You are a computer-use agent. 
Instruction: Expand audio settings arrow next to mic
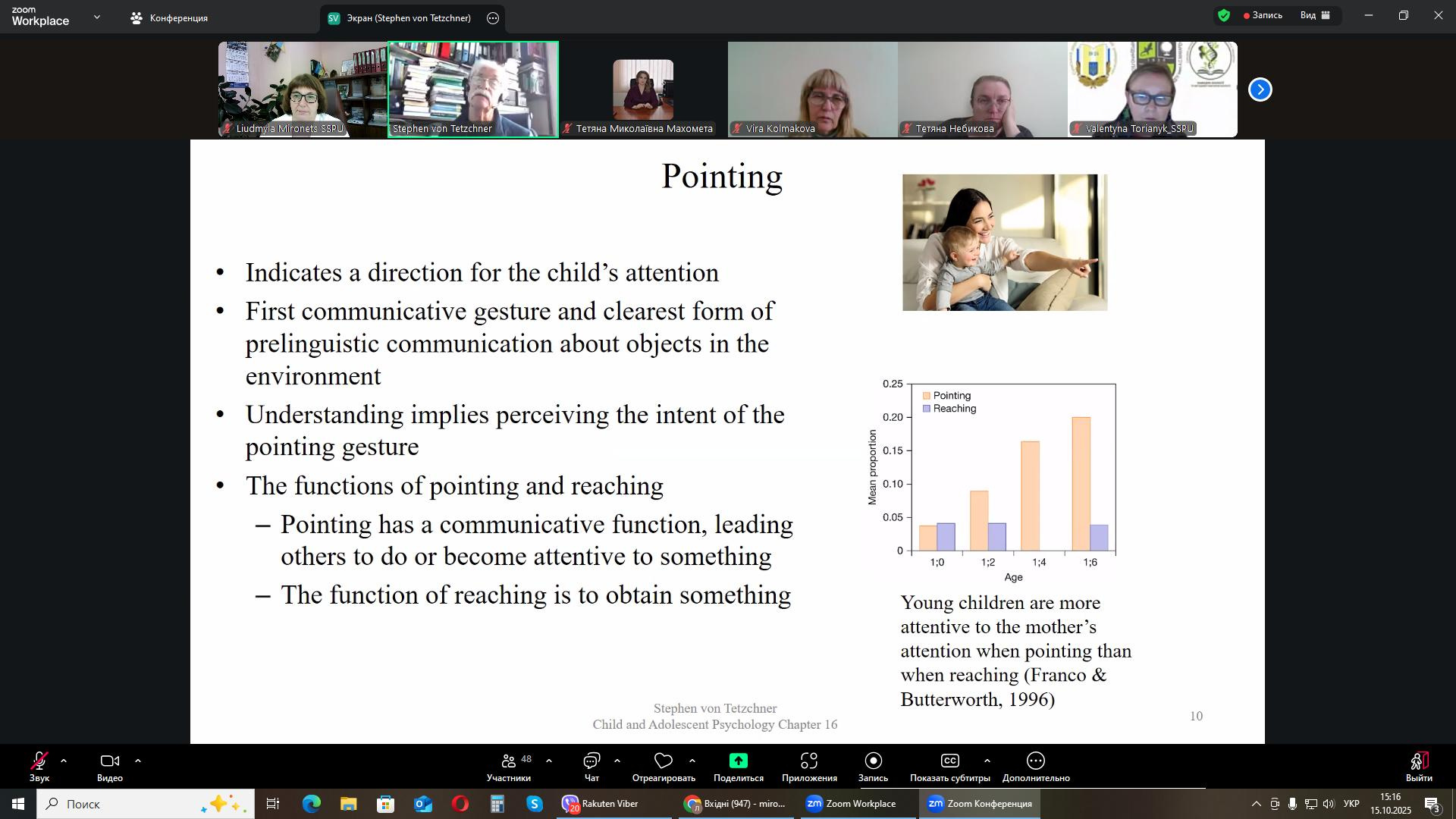(64, 761)
